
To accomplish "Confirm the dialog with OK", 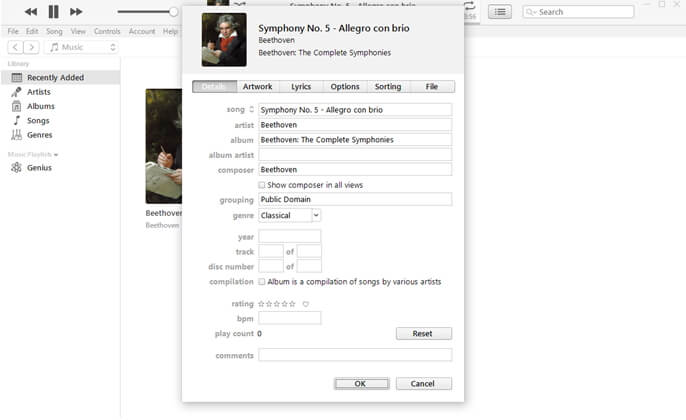I will 361,384.
